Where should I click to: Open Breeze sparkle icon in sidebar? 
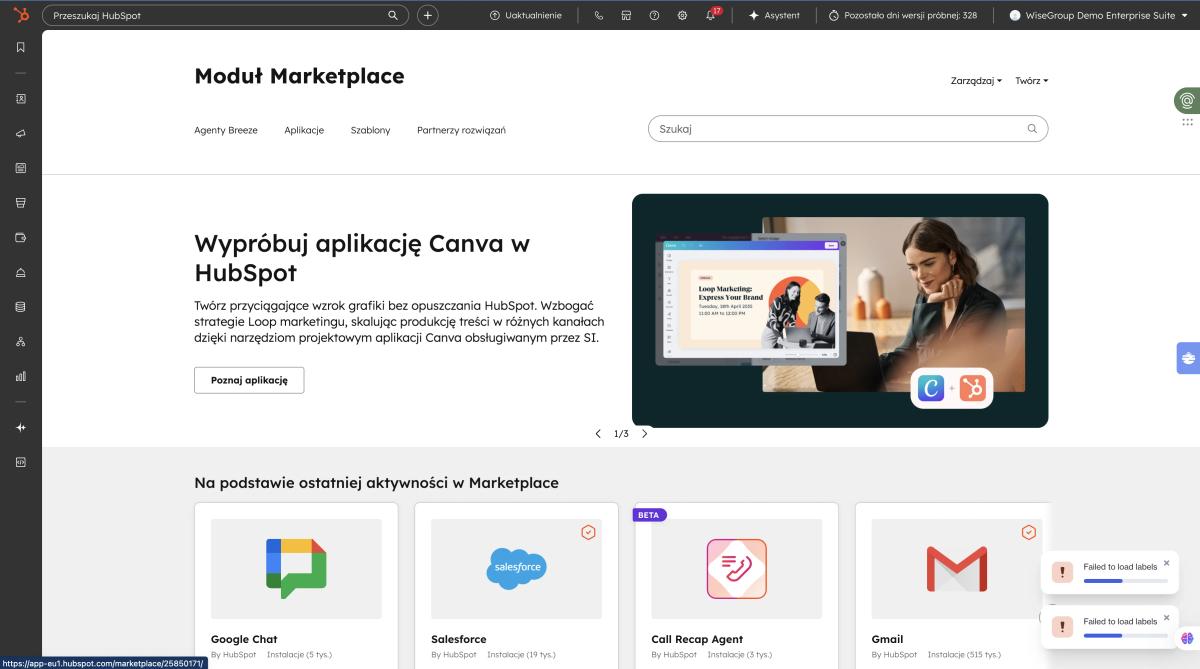[x=21, y=427]
